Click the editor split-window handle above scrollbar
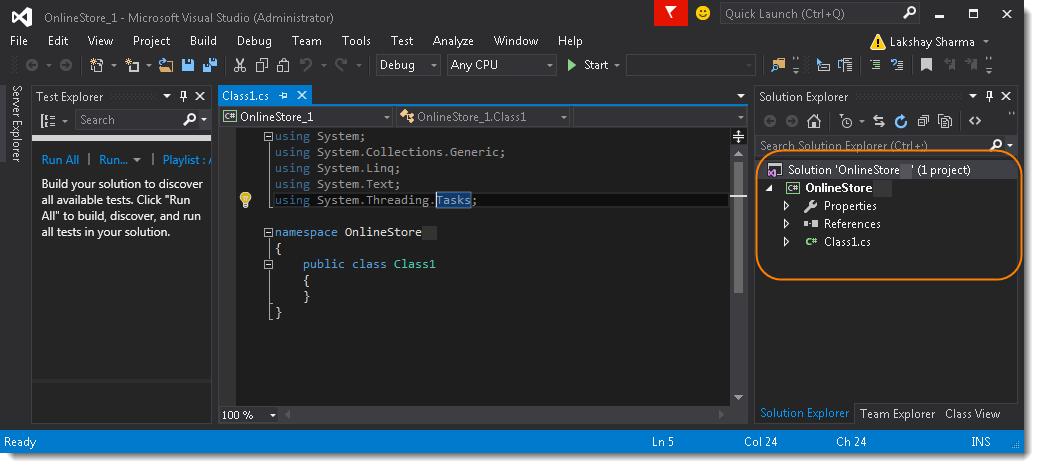The width and height of the screenshot is (1039, 468). coord(738,137)
